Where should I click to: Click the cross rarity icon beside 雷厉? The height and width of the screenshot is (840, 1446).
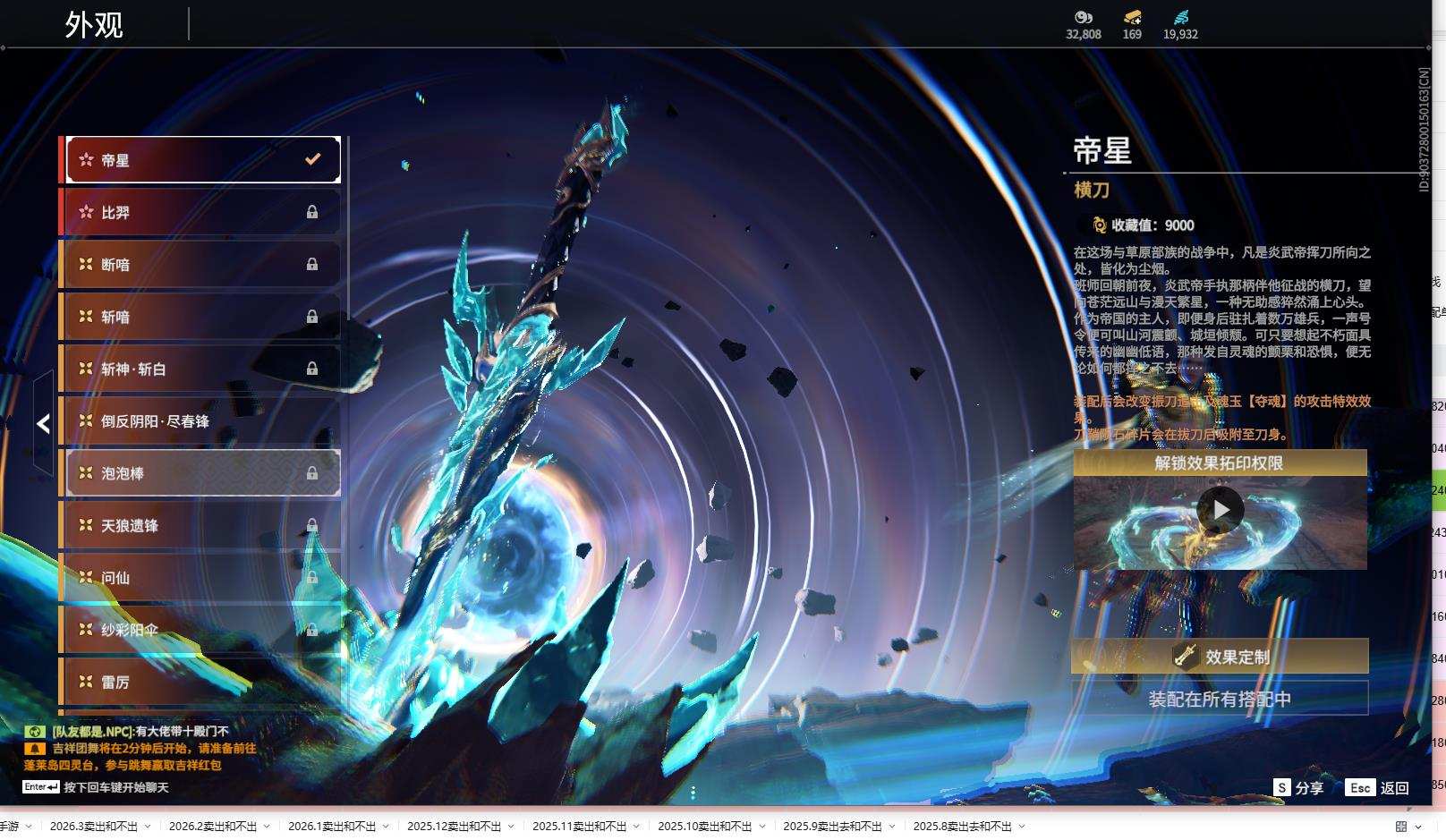pos(86,682)
